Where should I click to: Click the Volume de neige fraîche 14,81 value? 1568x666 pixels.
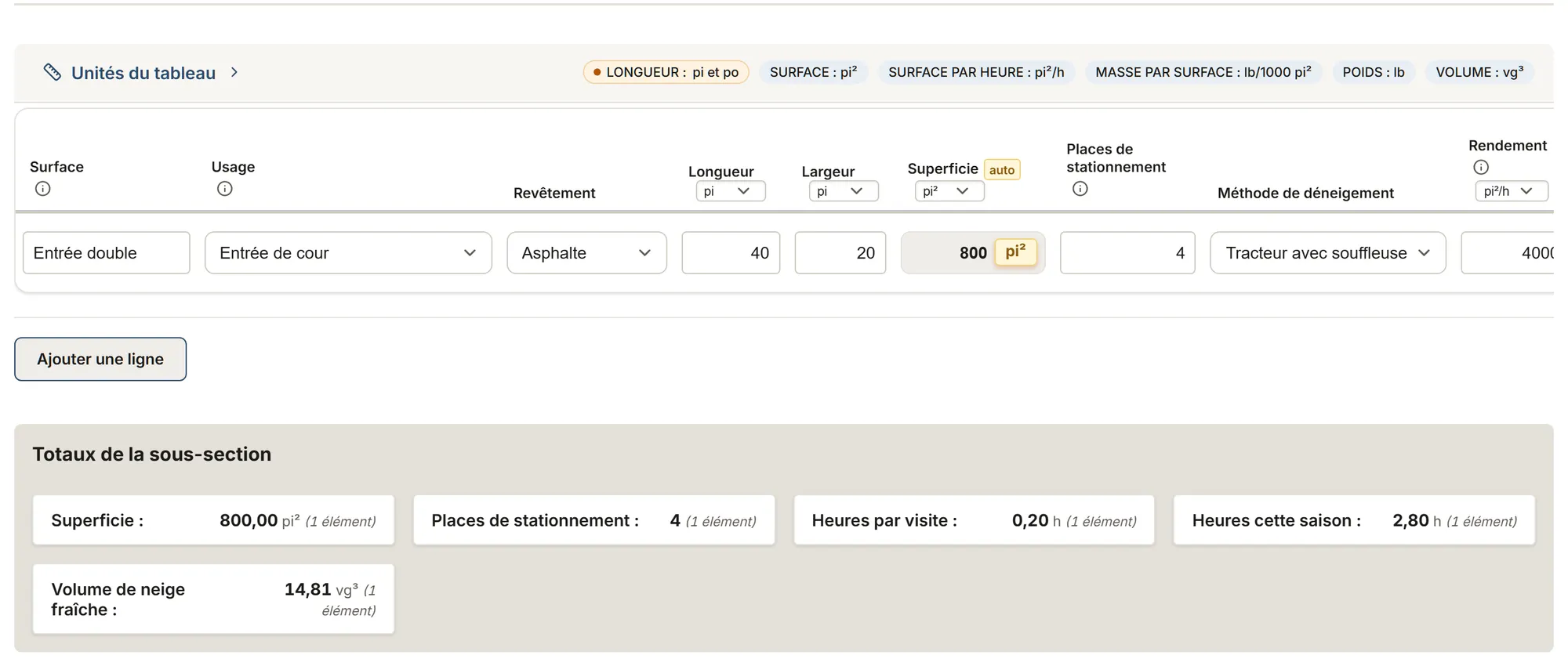click(308, 589)
